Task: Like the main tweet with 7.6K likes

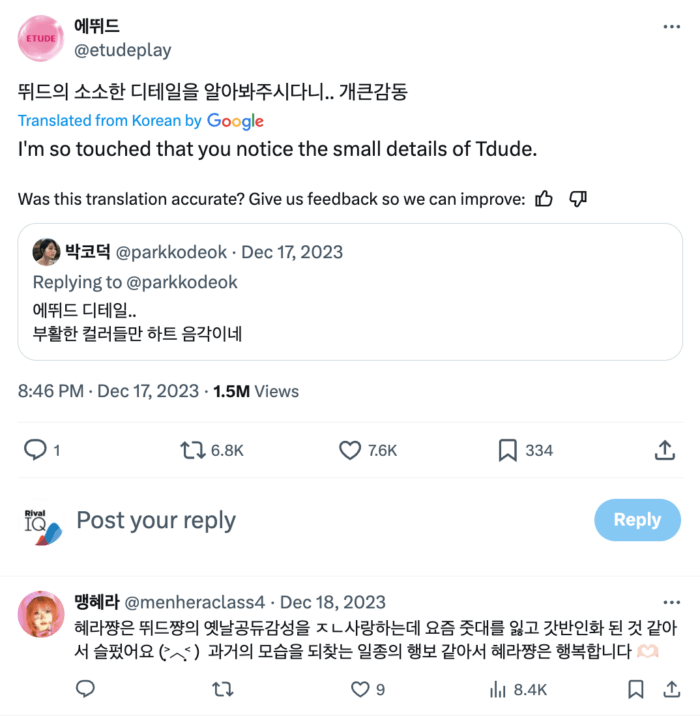Action: (x=350, y=450)
